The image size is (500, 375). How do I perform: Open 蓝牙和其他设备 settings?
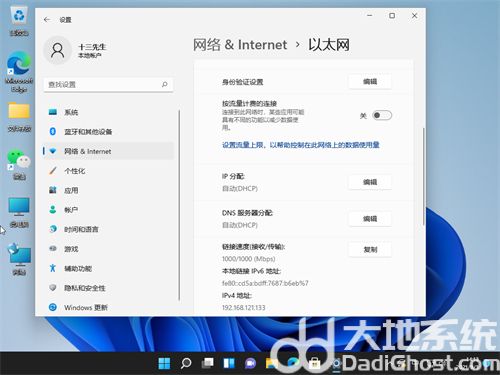[x=109, y=132]
